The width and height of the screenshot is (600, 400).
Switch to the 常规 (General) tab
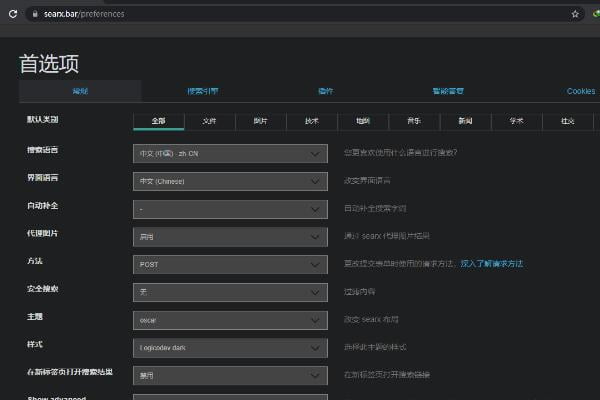[80, 91]
